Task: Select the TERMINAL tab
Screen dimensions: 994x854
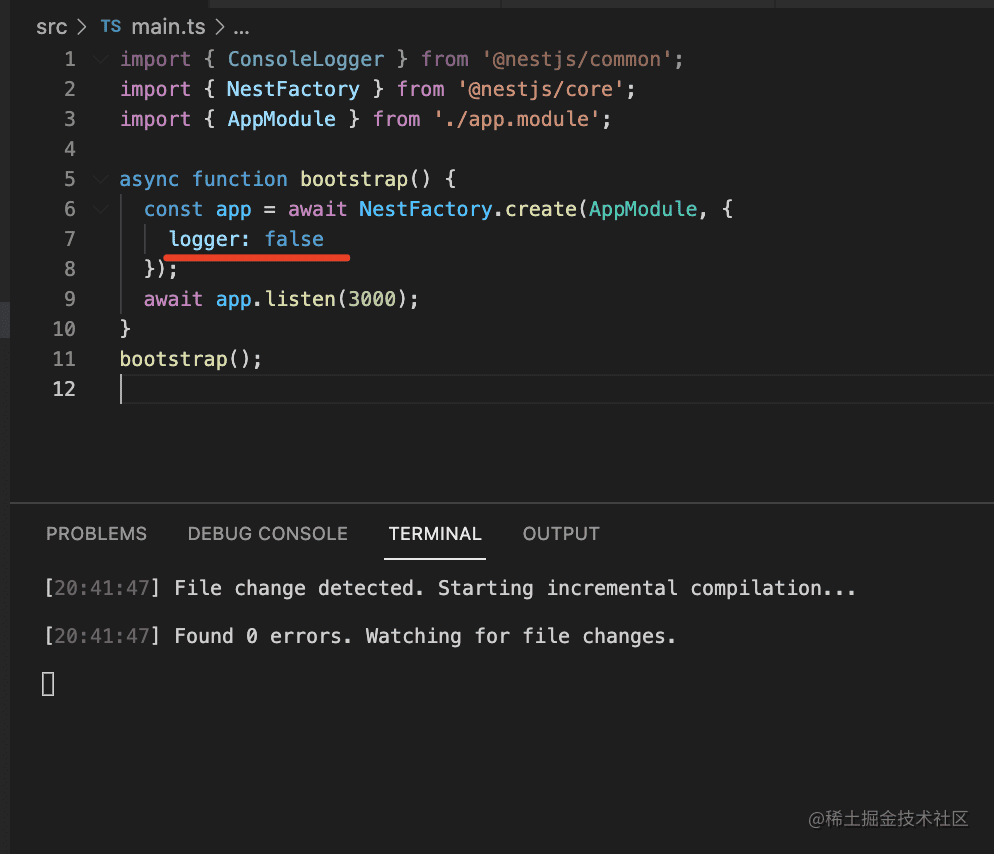Action: point(435,534)
